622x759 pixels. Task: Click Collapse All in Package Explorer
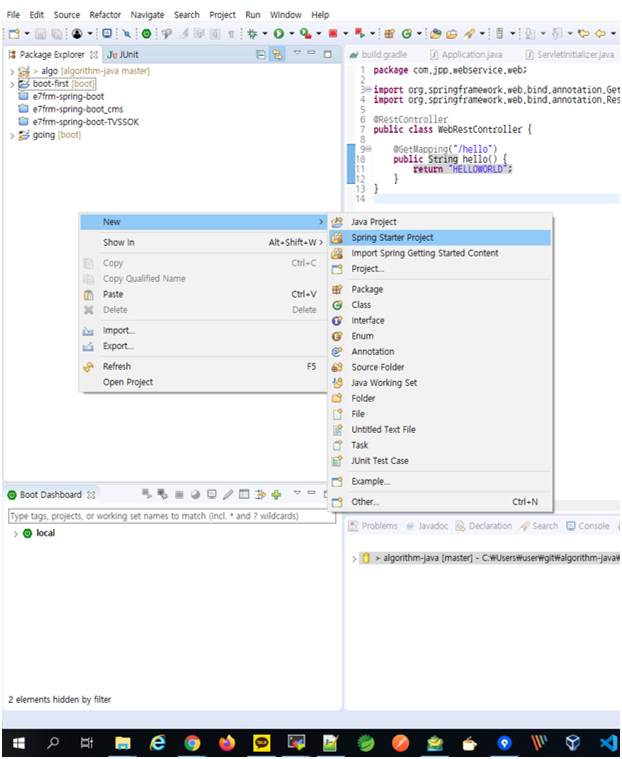[260, 54]
